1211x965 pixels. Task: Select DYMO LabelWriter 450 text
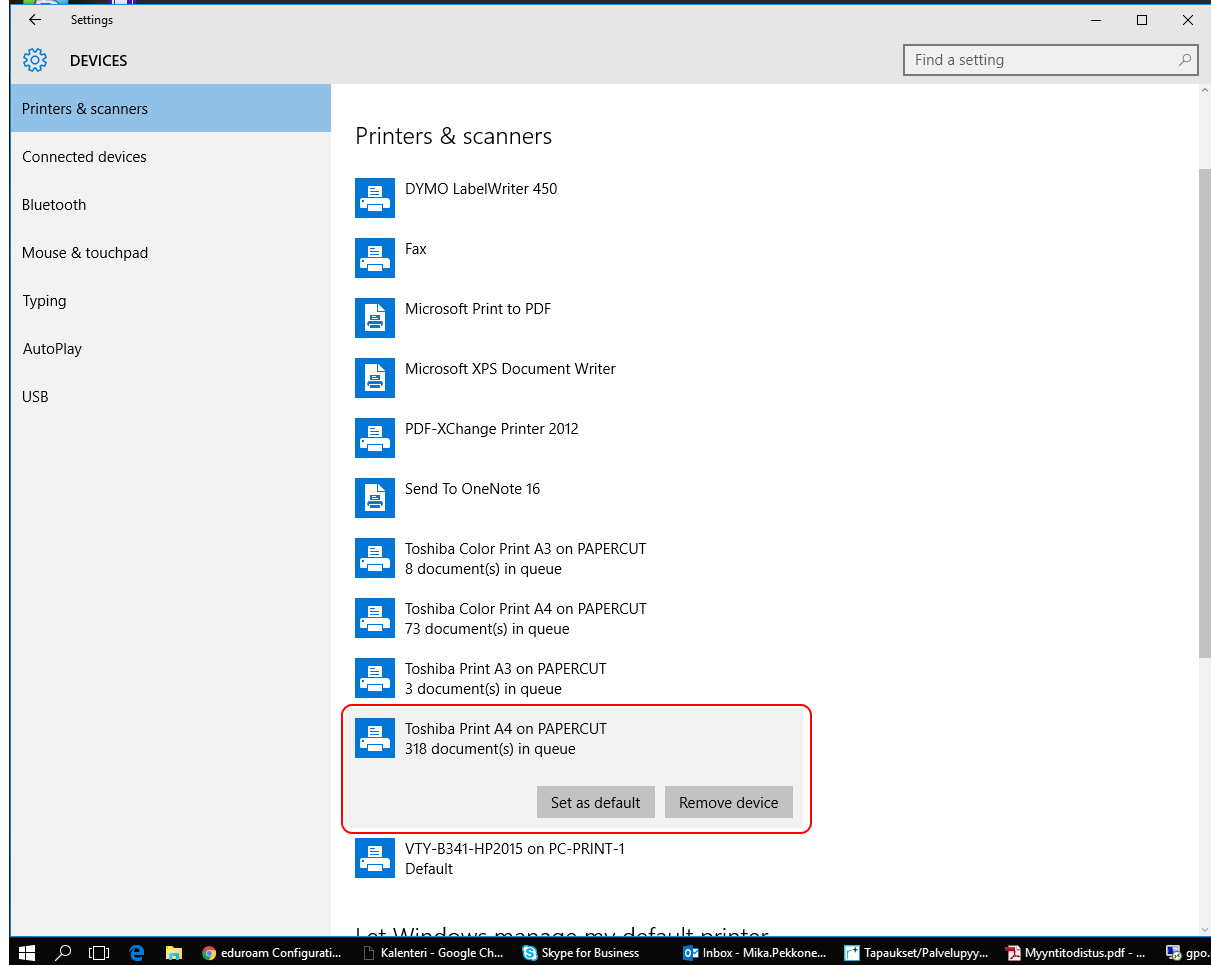click(481, 188)
